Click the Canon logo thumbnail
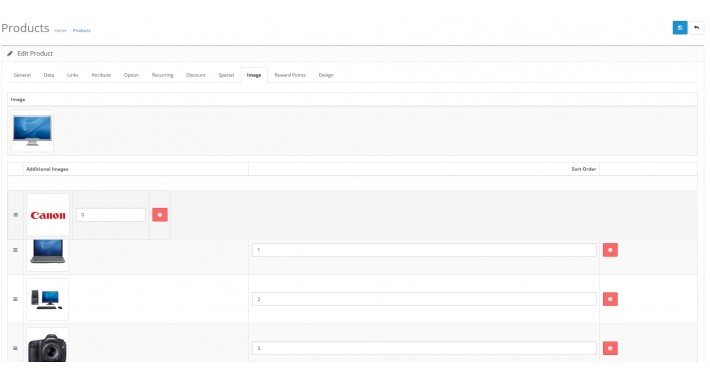The image size is (710, 380). coord(48,215)
